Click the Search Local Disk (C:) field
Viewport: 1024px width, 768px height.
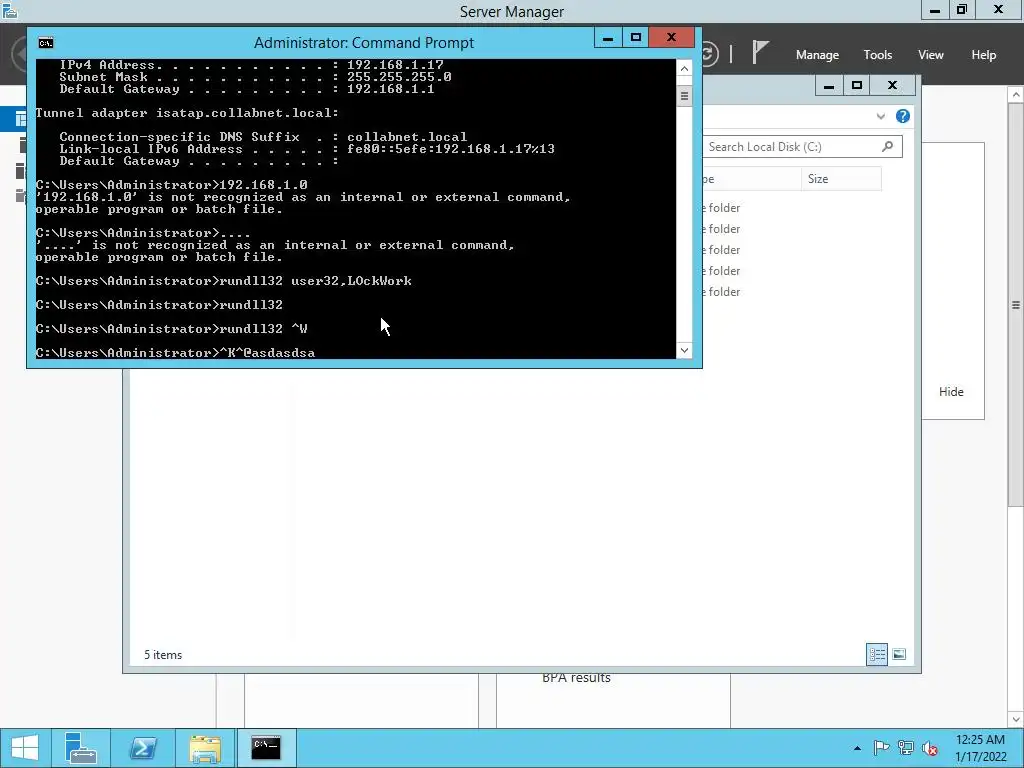tap(802, 147)
